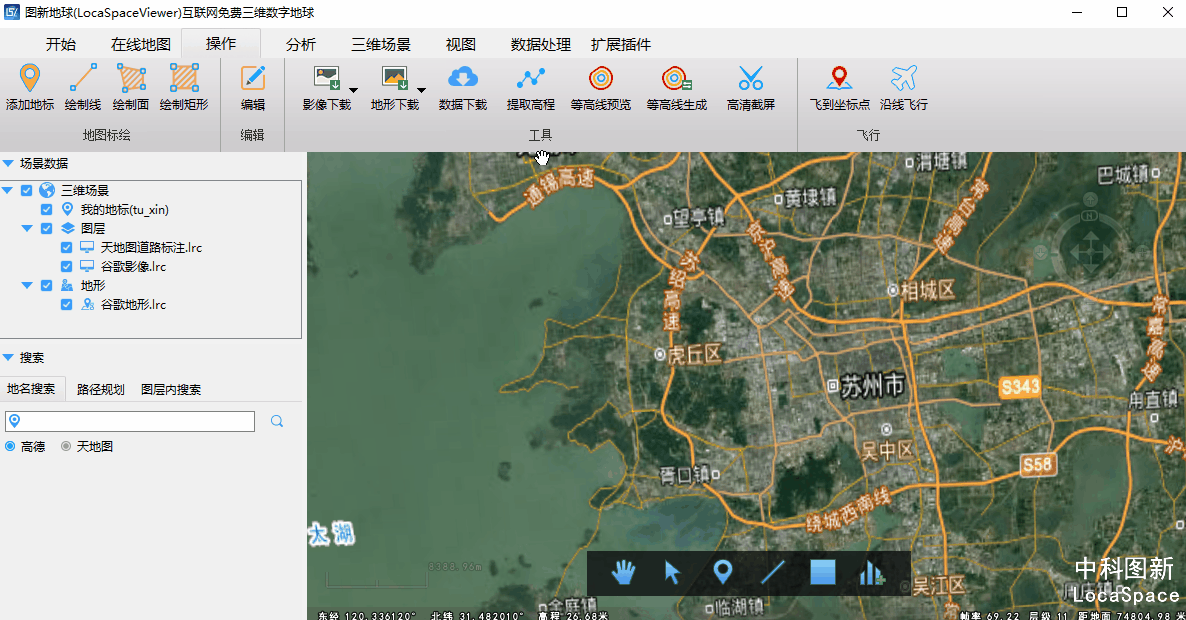This screenshot has height=620, width=1186.
Task: Open 等高线预览 contour preview
Action: (x=601, y=87)
